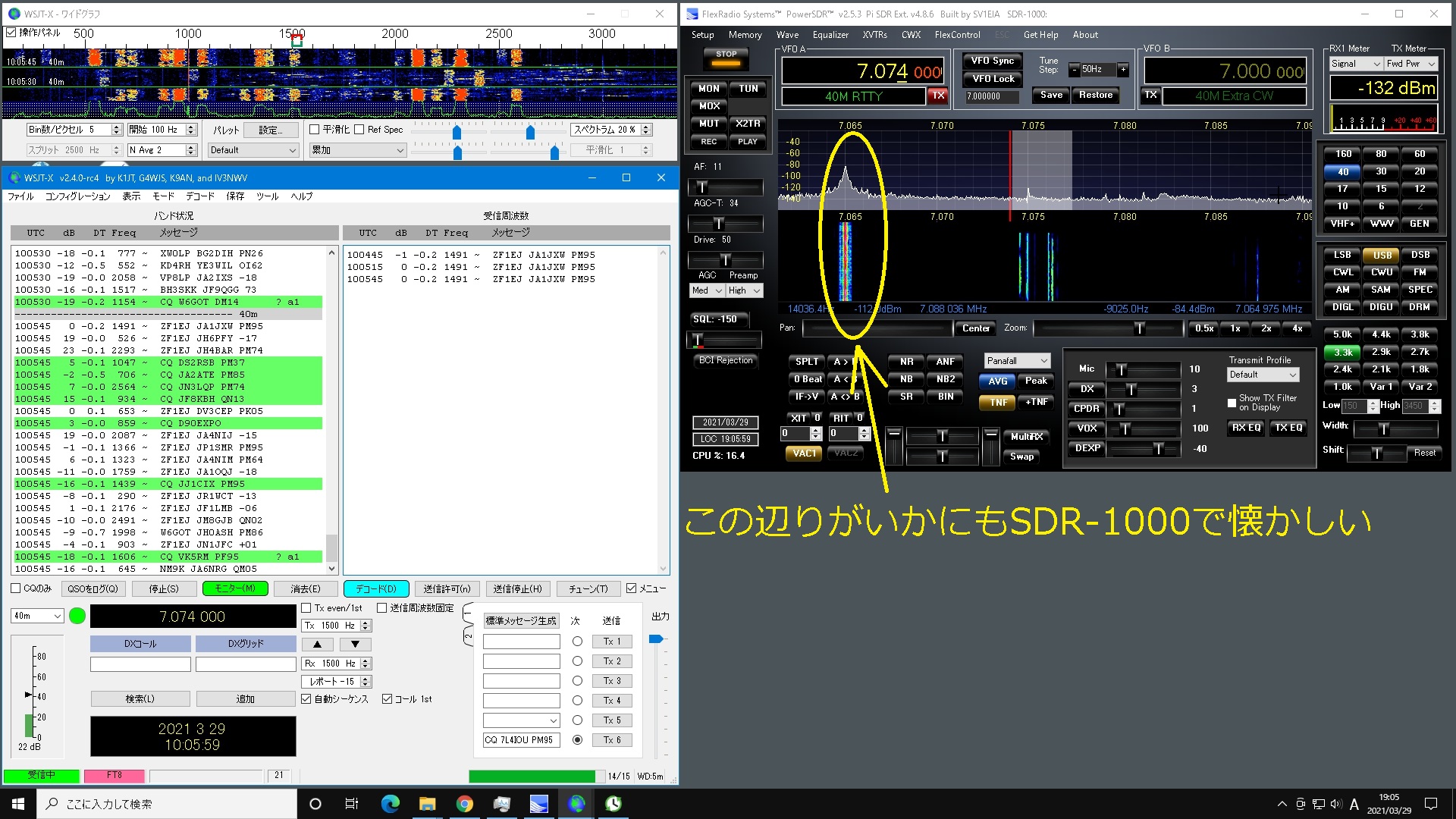Click the up arrow frequency shift button
This screenshot has width=1456, height=819.
(317, 644)
